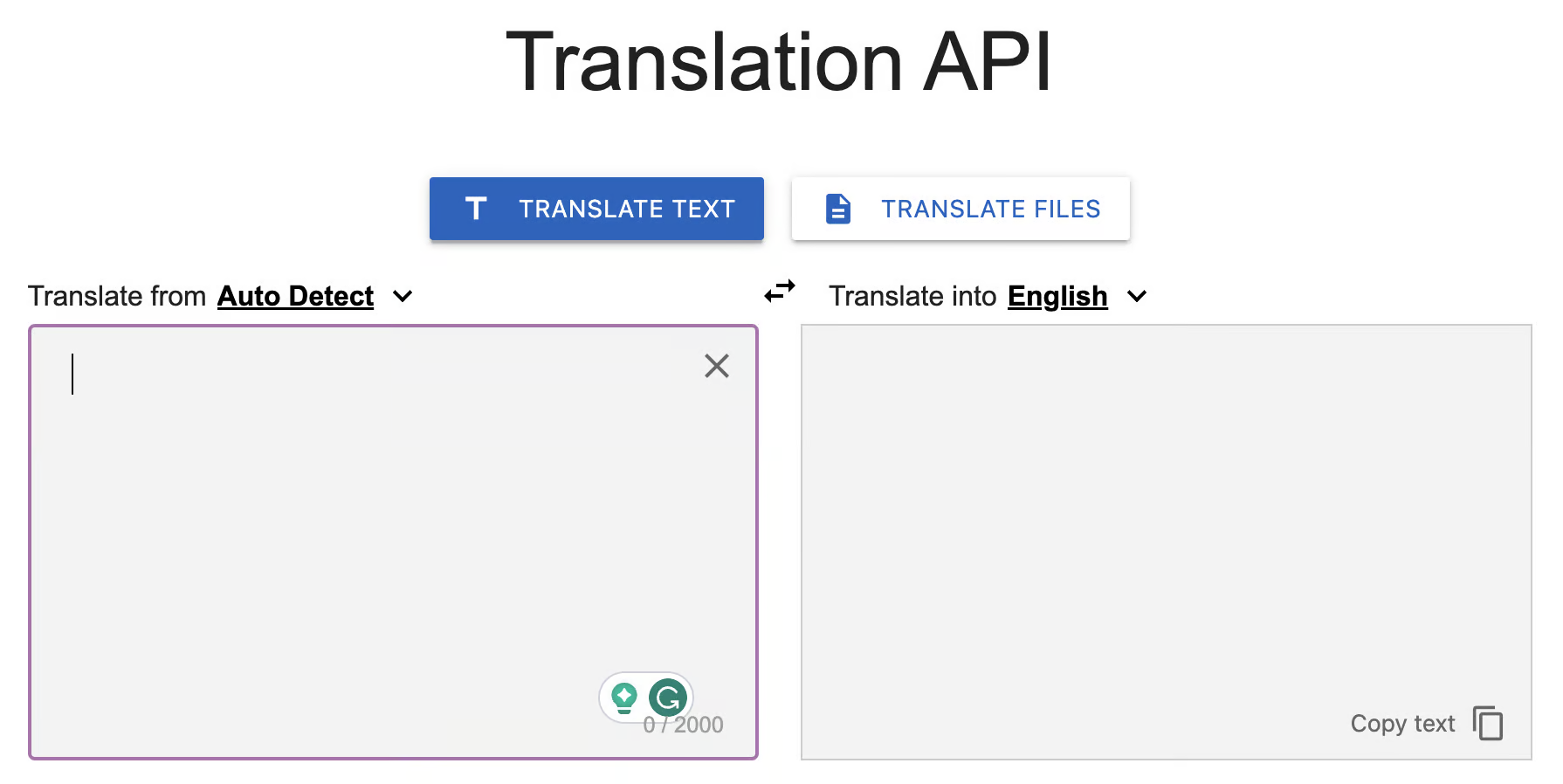This screenshot has height=784, width=1563.
Task: Click the Translation API heading
Action: (779, 61)
